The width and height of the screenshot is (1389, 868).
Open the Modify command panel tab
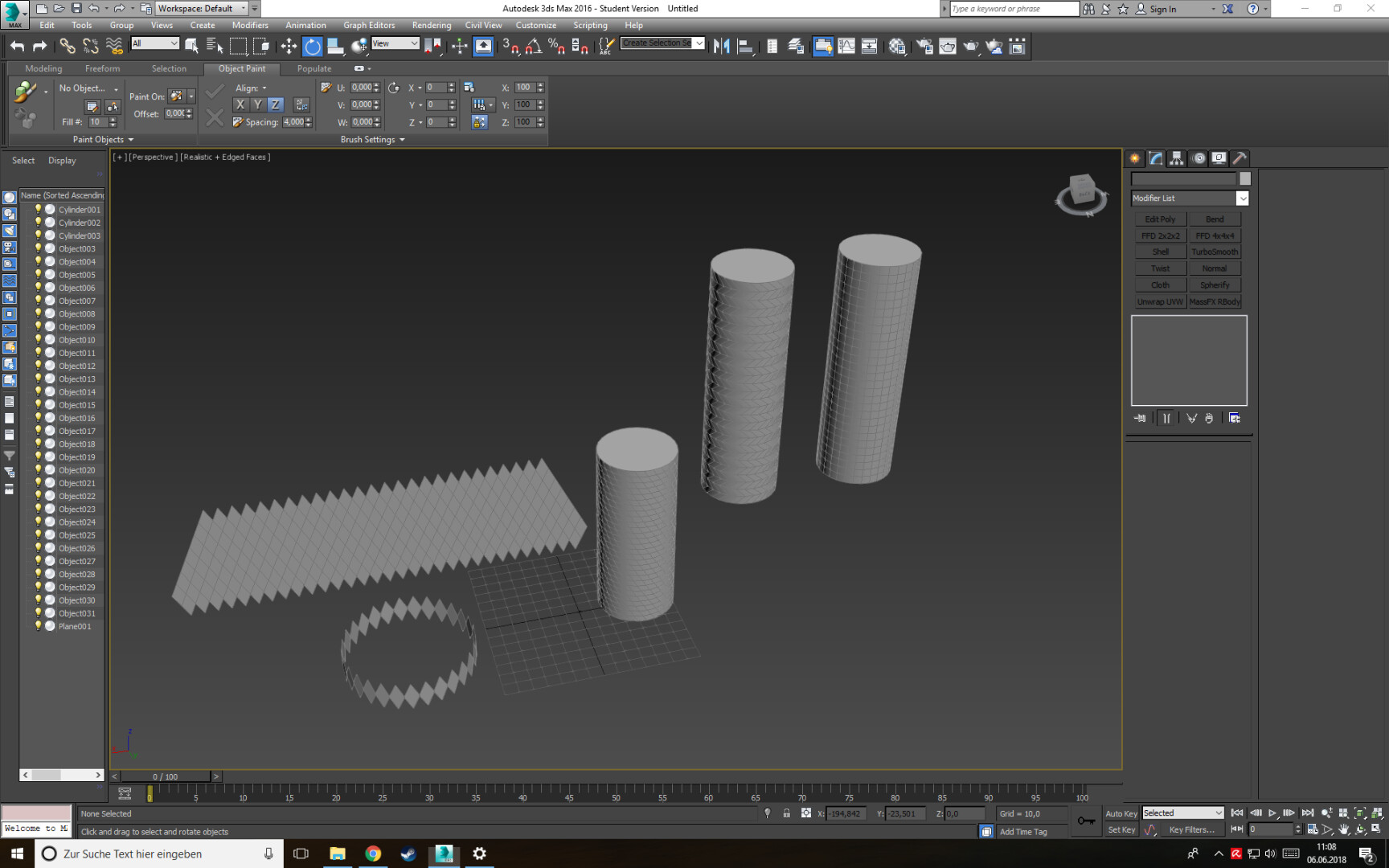1156,158
